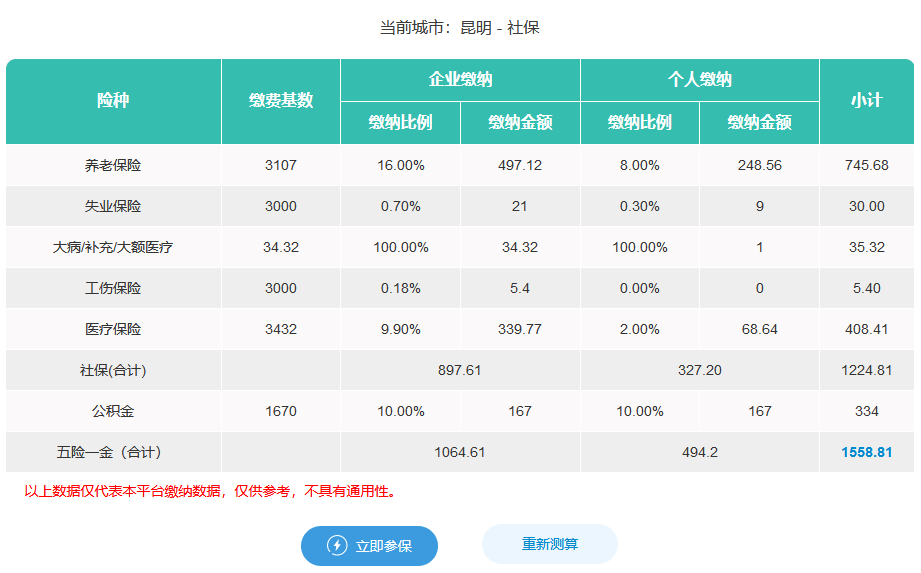Select the 497.12 enterprise pension amount cell
Viewport: 921px width, 573px height.
[520, 165]
